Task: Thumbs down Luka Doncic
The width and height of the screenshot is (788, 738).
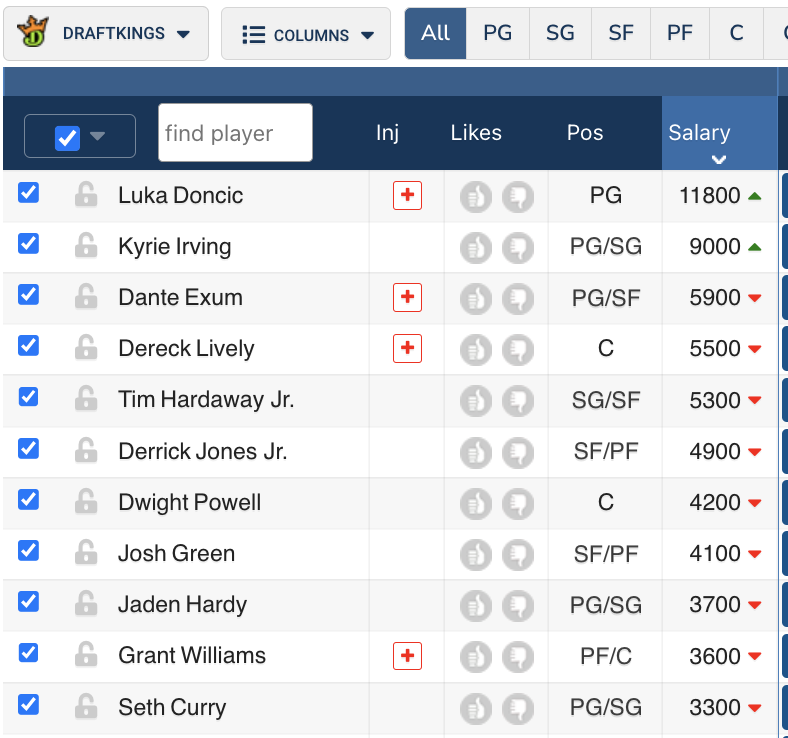Action: tap(518, 196)
